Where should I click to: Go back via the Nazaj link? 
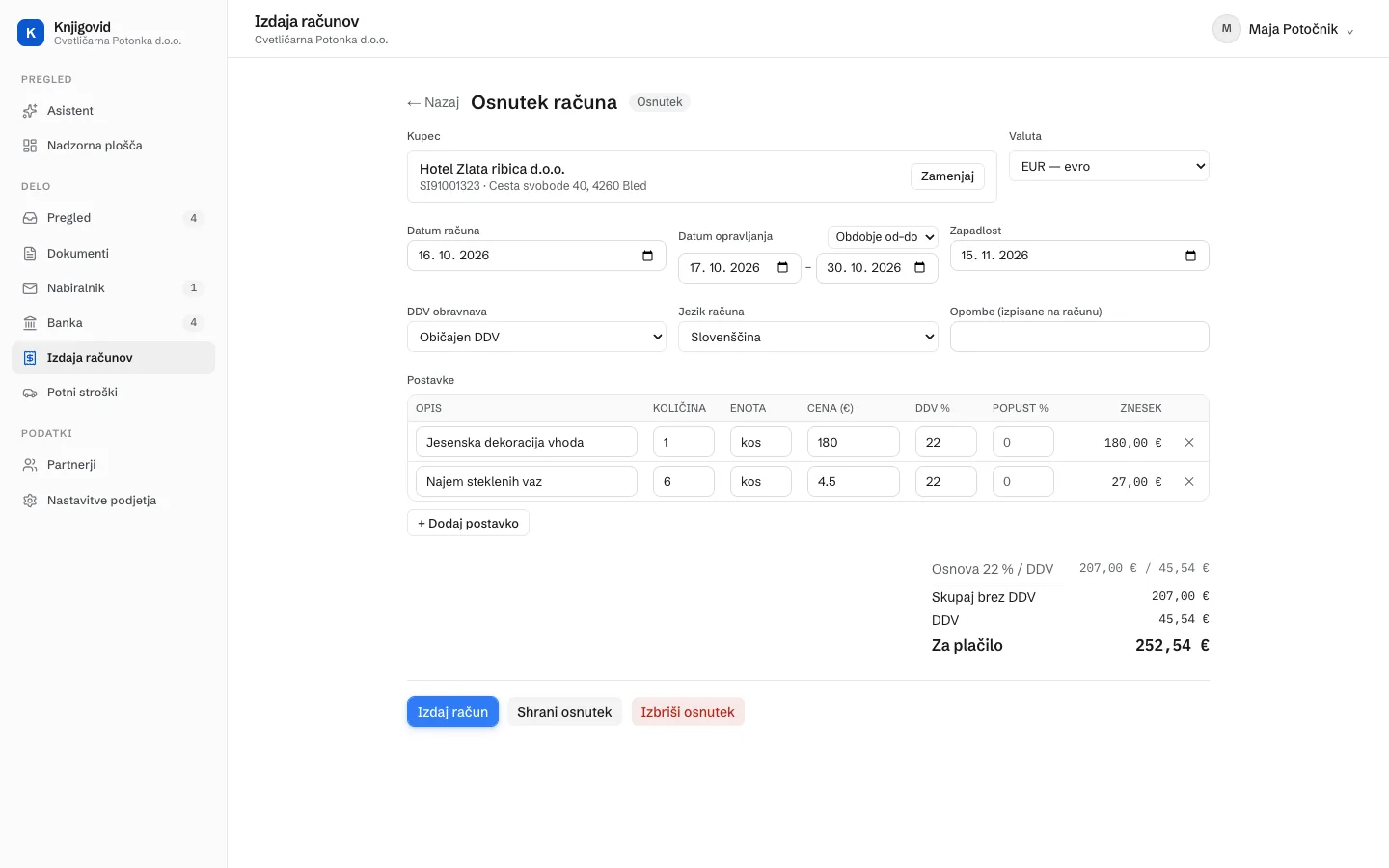point(433,103)
